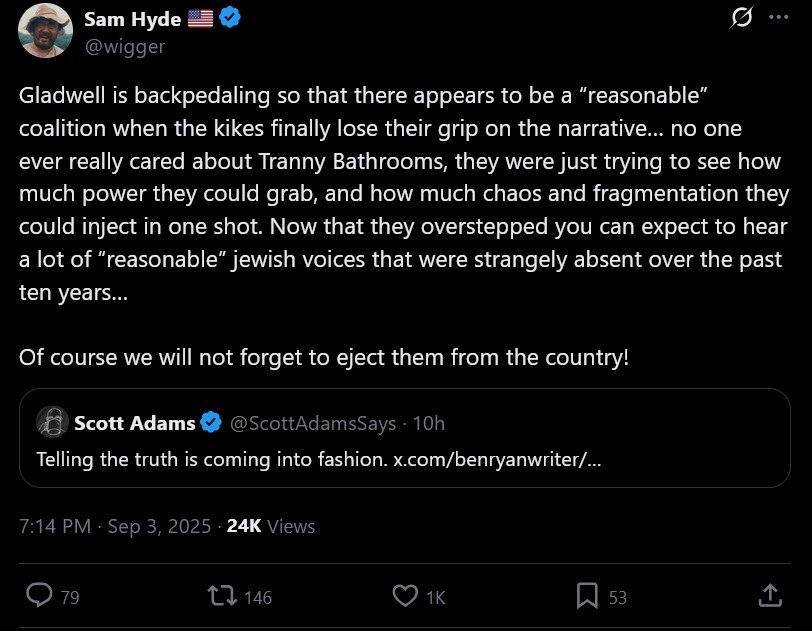Click the Scott Adams name in quote
The width and height of the screenshot is (812, 631).
pos(134,423)
